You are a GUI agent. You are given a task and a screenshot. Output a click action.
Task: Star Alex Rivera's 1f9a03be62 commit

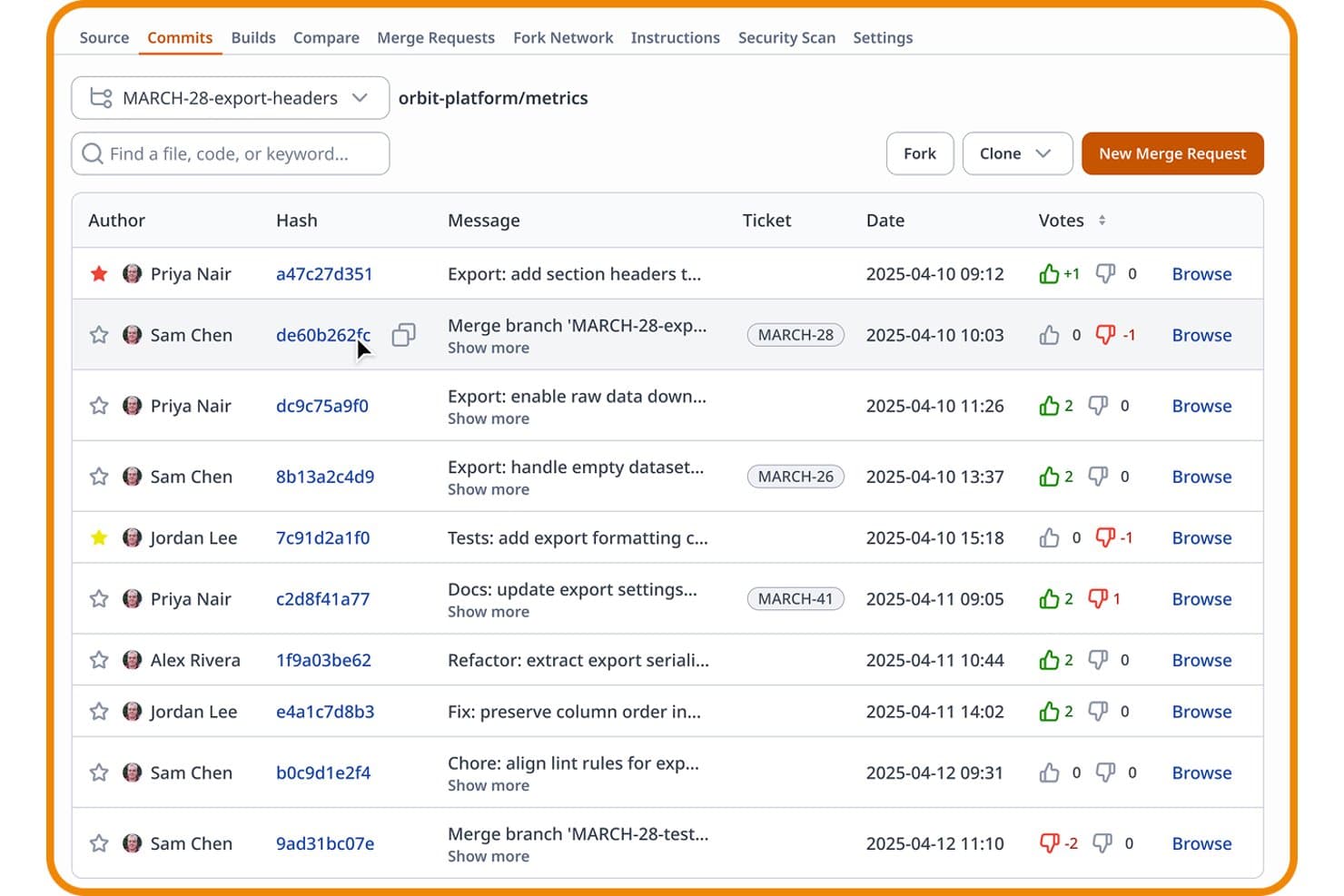click(99, 660)
